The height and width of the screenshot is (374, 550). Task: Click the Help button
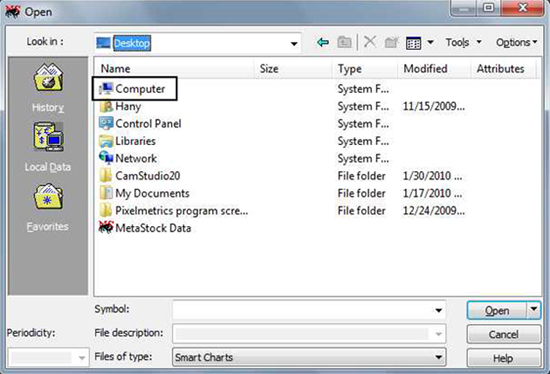pyautogui.click(x=504, y=358)
